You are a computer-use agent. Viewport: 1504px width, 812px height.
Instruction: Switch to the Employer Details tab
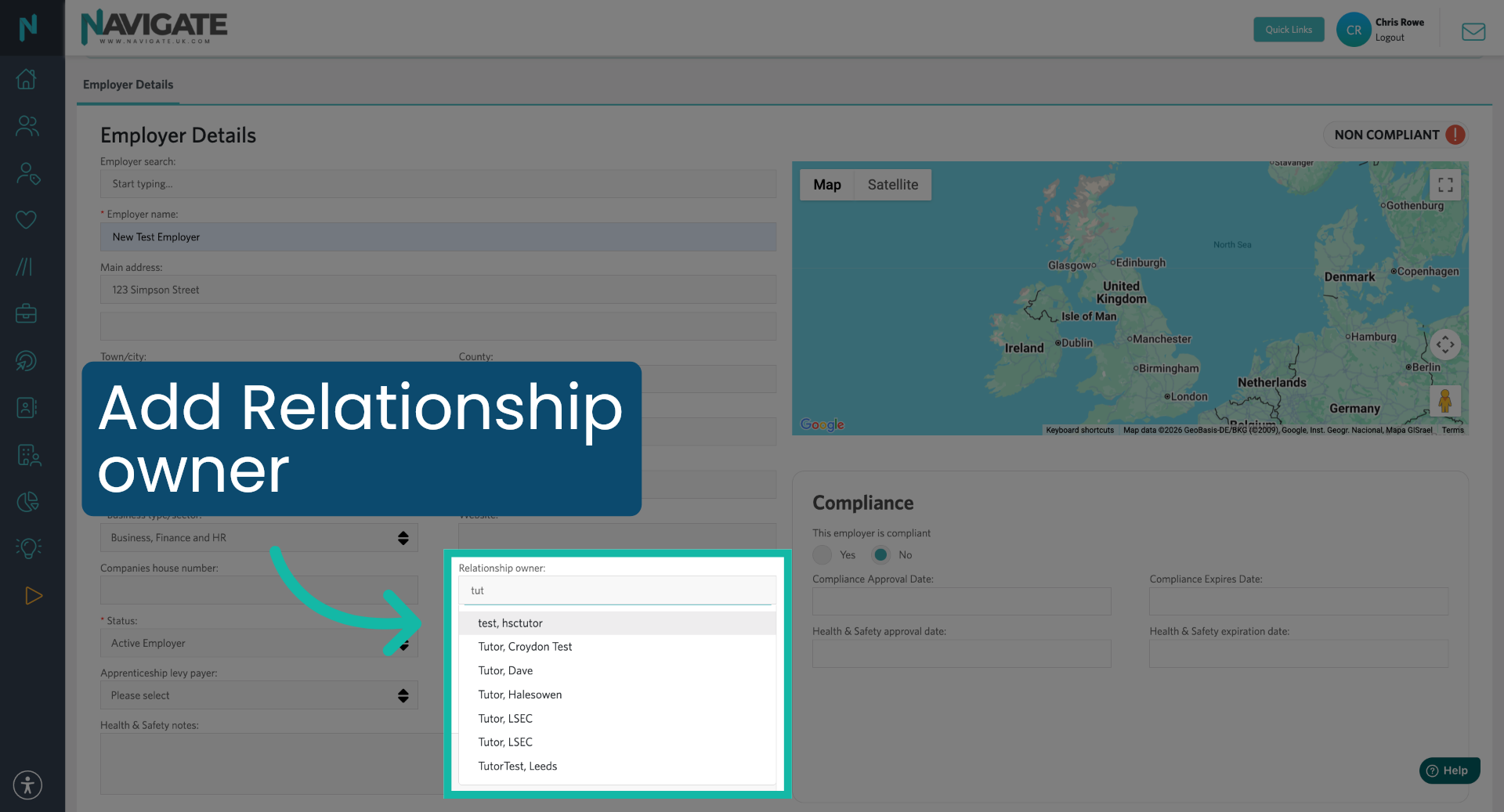[x=128, y=85]
